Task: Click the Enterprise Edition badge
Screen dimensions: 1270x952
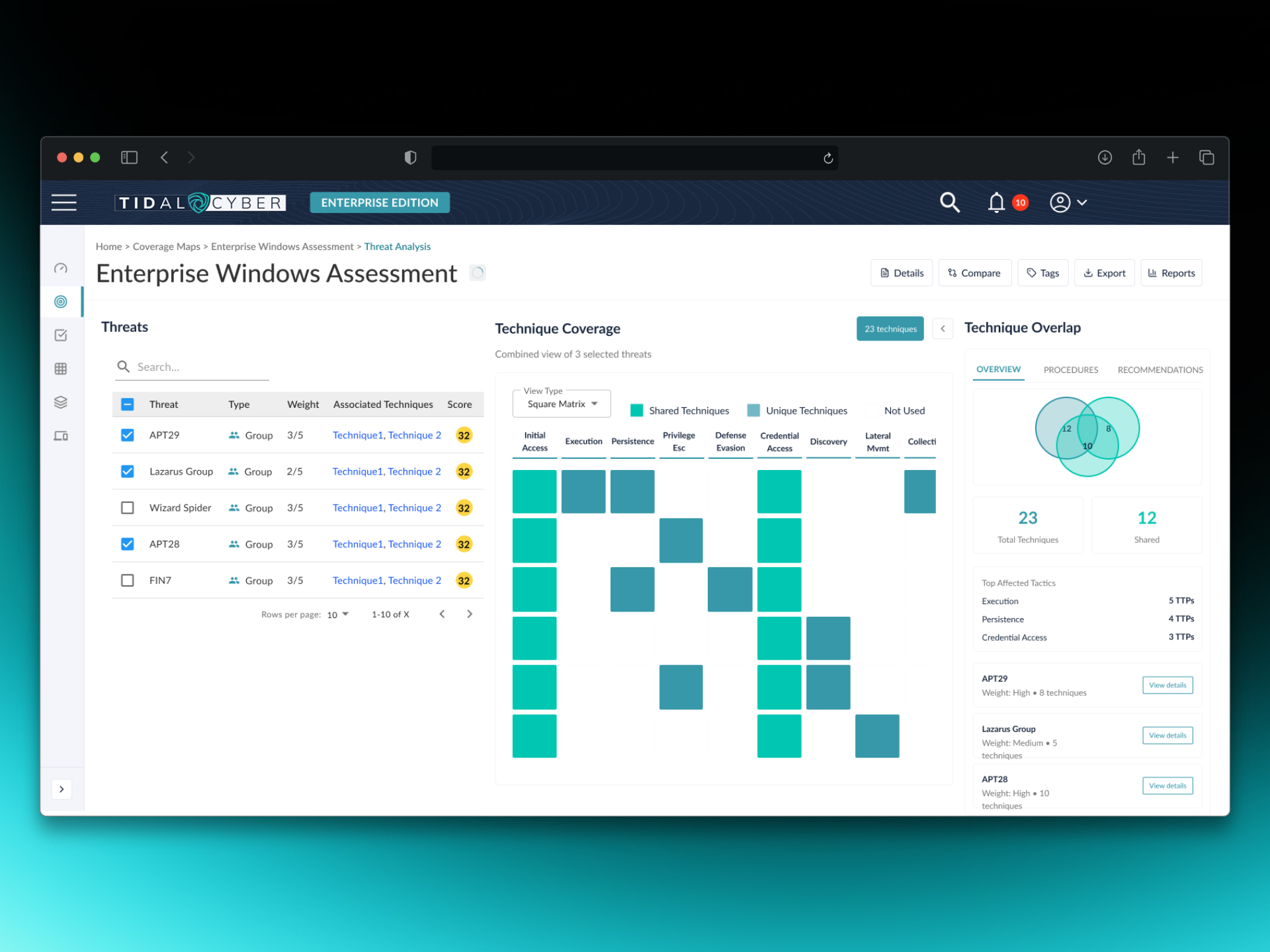Action: click(380, 202)
